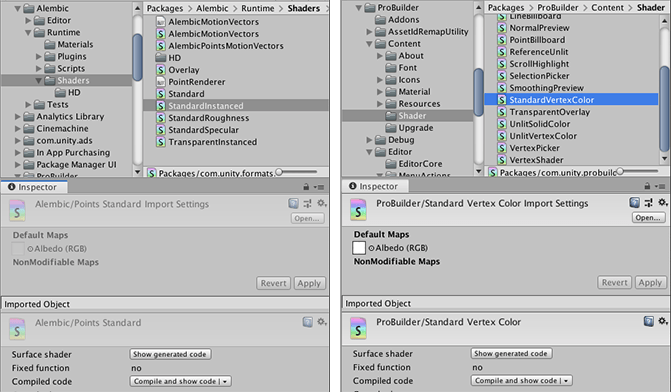Select the Materials folder in Alembic tree
671x392 pixels.
pos(68,44)
